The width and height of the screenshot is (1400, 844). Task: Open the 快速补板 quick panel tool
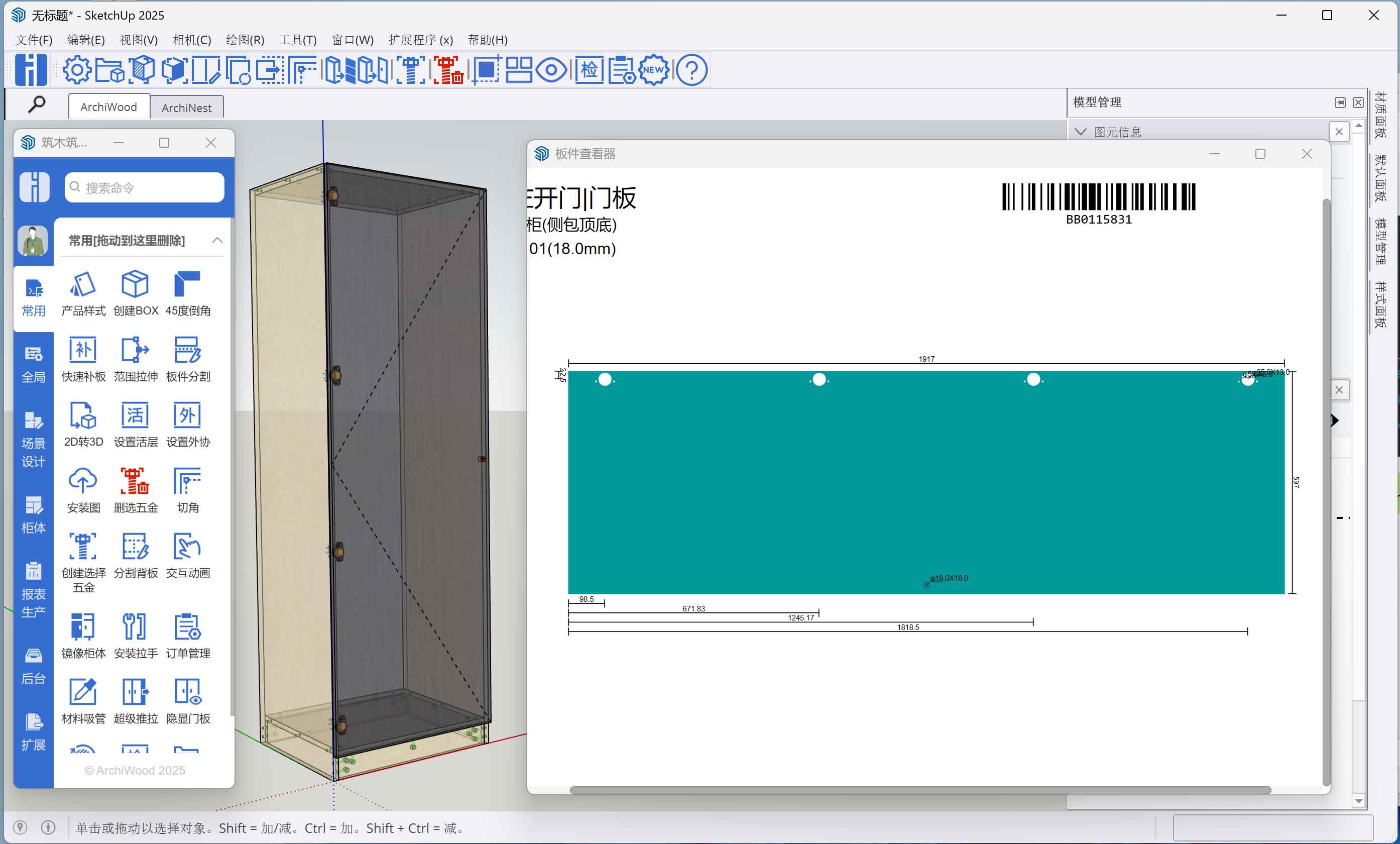83,351
